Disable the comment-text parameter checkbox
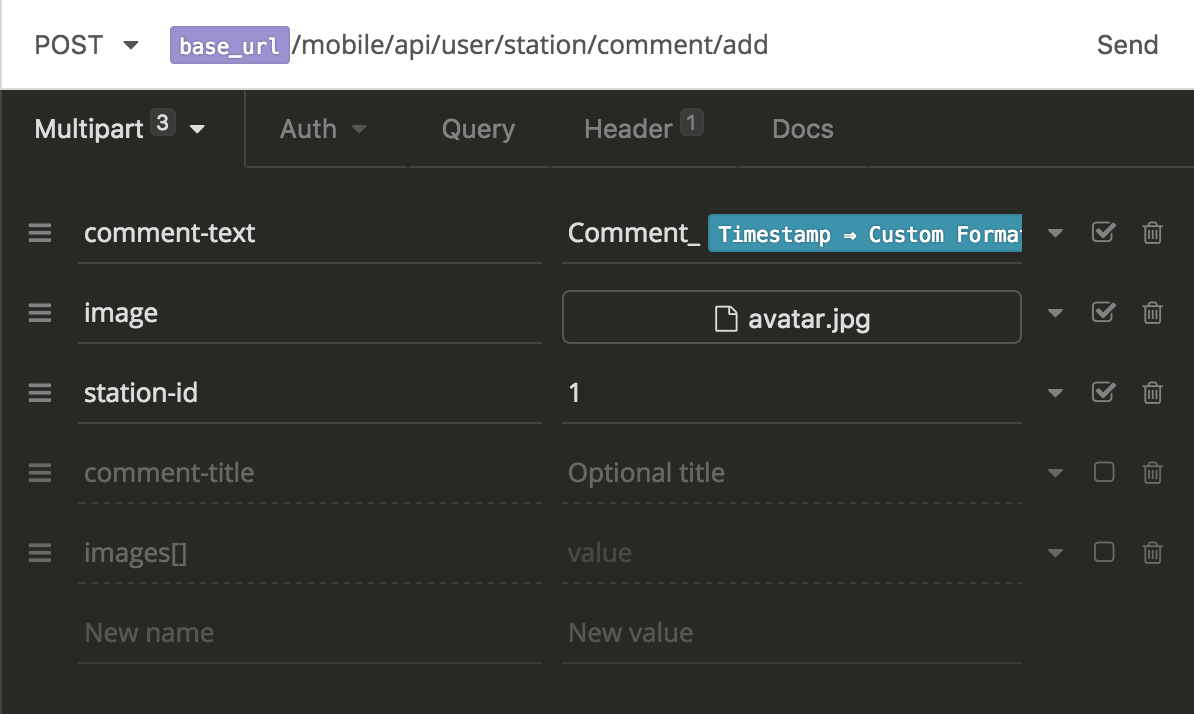Image resolution: width=1194 pixels, height=714 pixels. pyautogui.click(x=1103, y=232)
